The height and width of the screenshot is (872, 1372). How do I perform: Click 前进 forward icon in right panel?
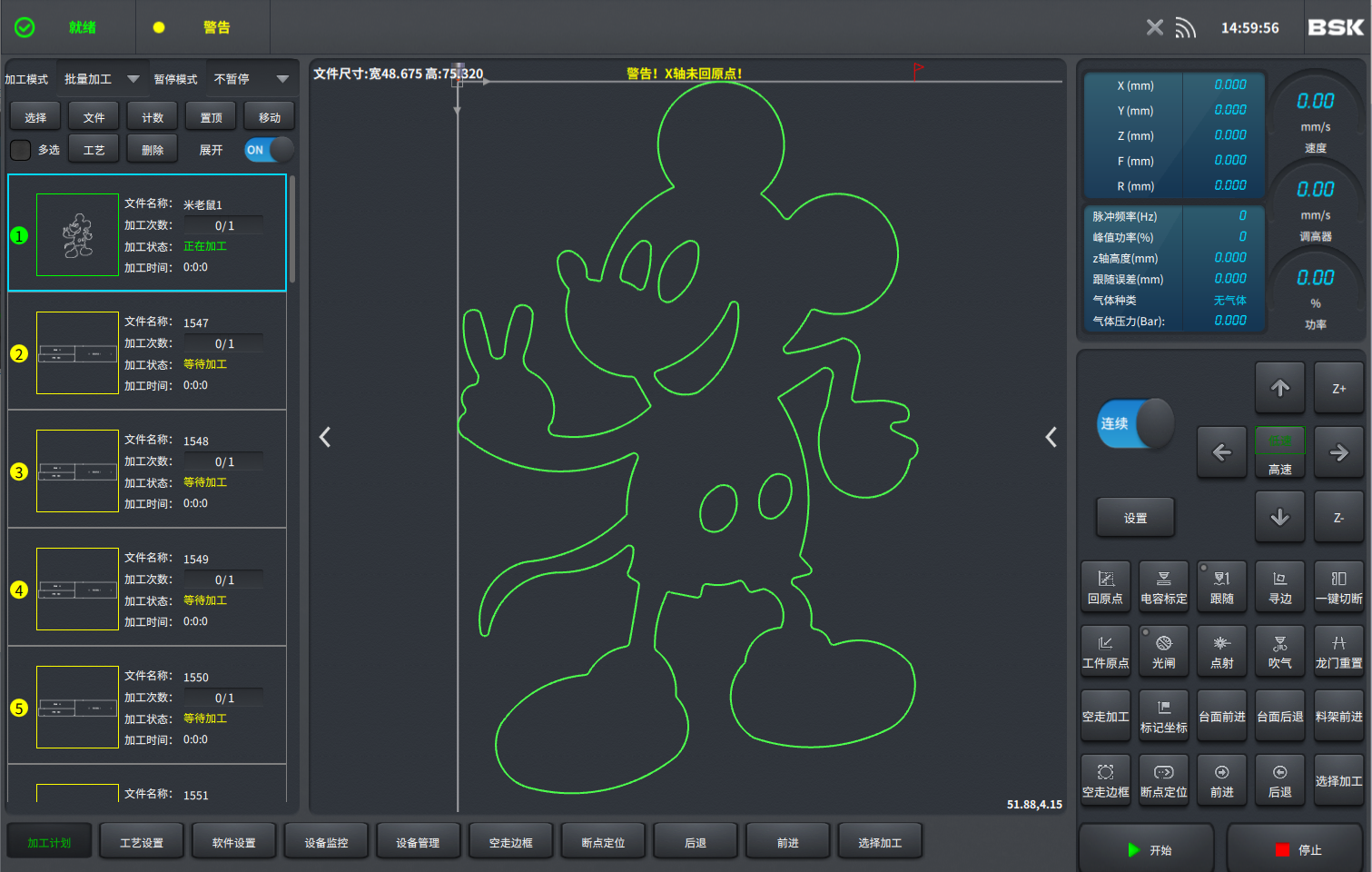[1221, 779]
